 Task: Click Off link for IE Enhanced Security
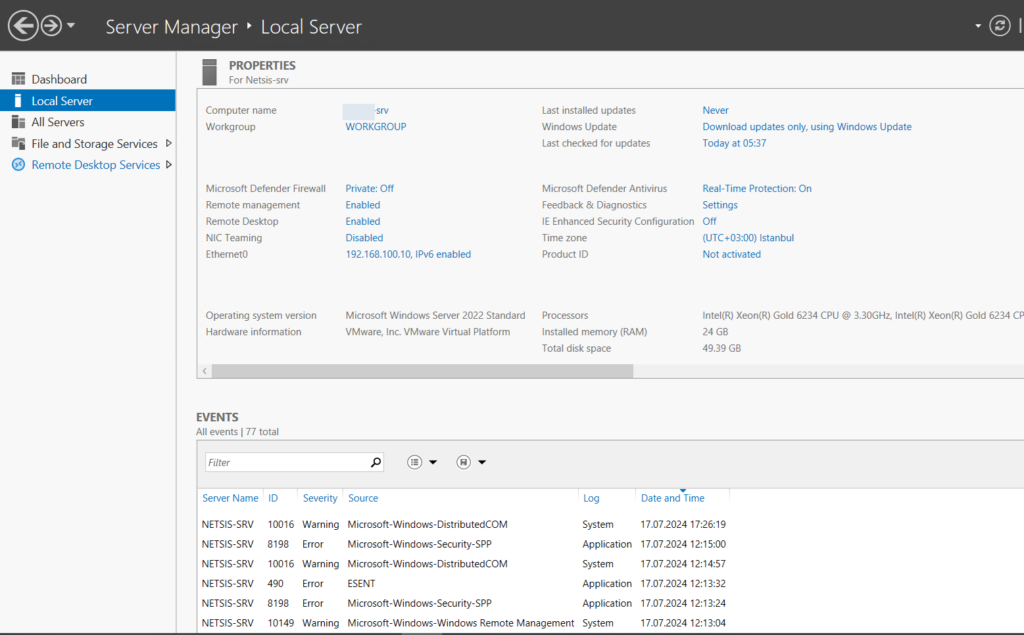709,221
